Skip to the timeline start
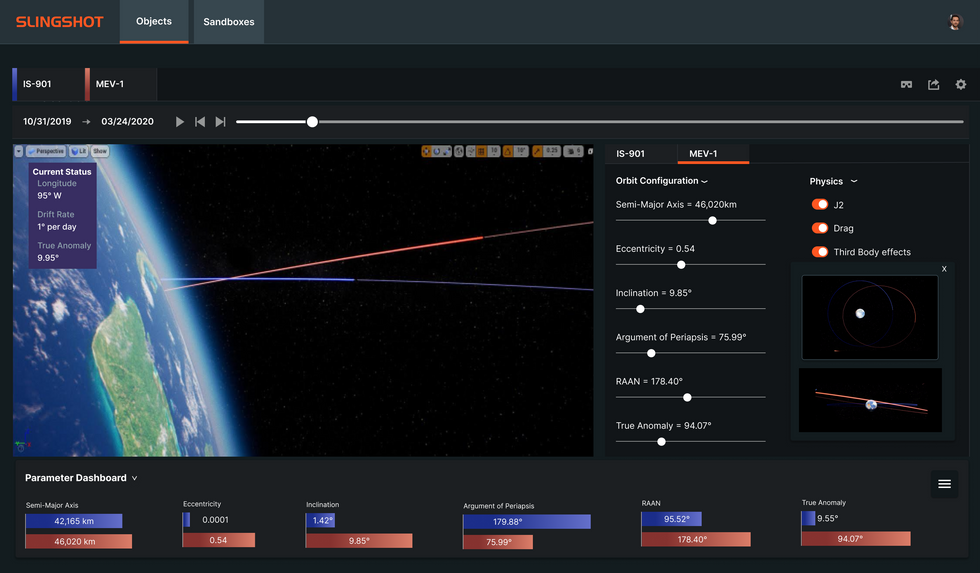This screenshot has height=573, width=980. pyautogui.click(x=200, y=122)
